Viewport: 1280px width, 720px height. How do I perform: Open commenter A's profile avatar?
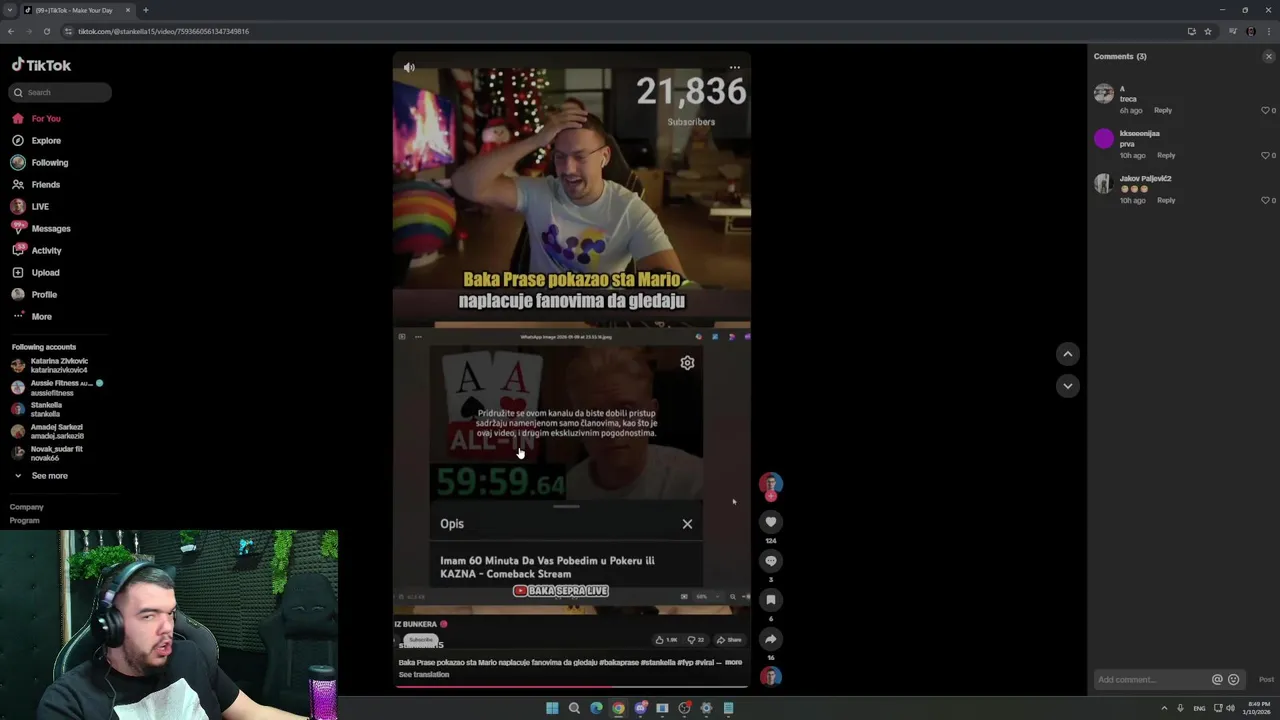point(1104,94)
